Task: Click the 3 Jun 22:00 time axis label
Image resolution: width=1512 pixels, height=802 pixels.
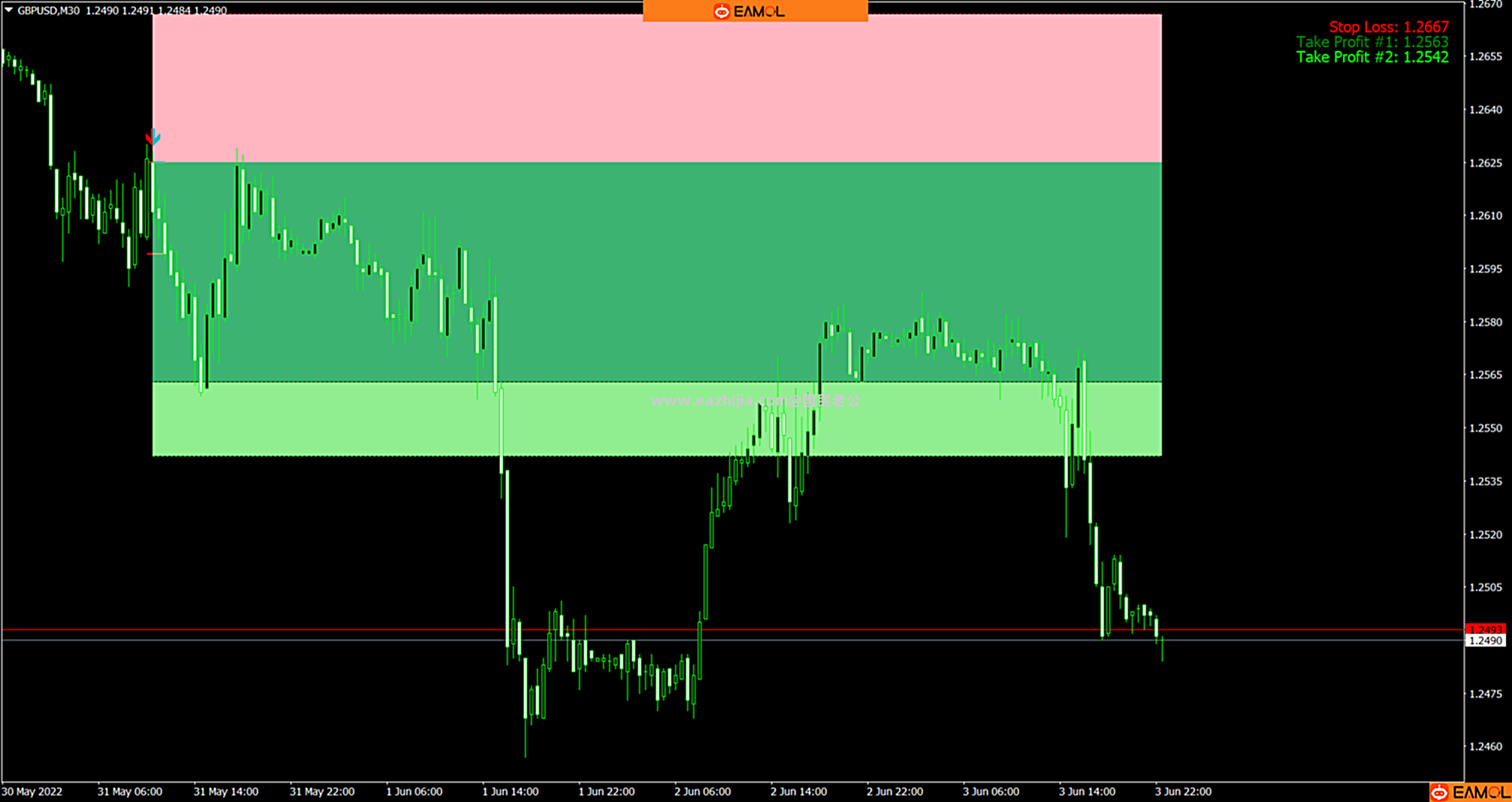Action: (1183, 791)
